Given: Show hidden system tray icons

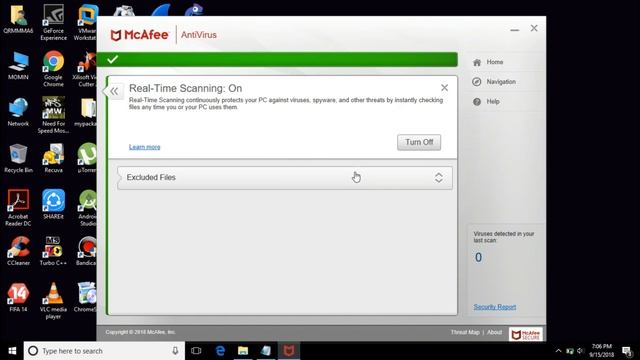Looking at the screenshot, I should pos(558,351).
